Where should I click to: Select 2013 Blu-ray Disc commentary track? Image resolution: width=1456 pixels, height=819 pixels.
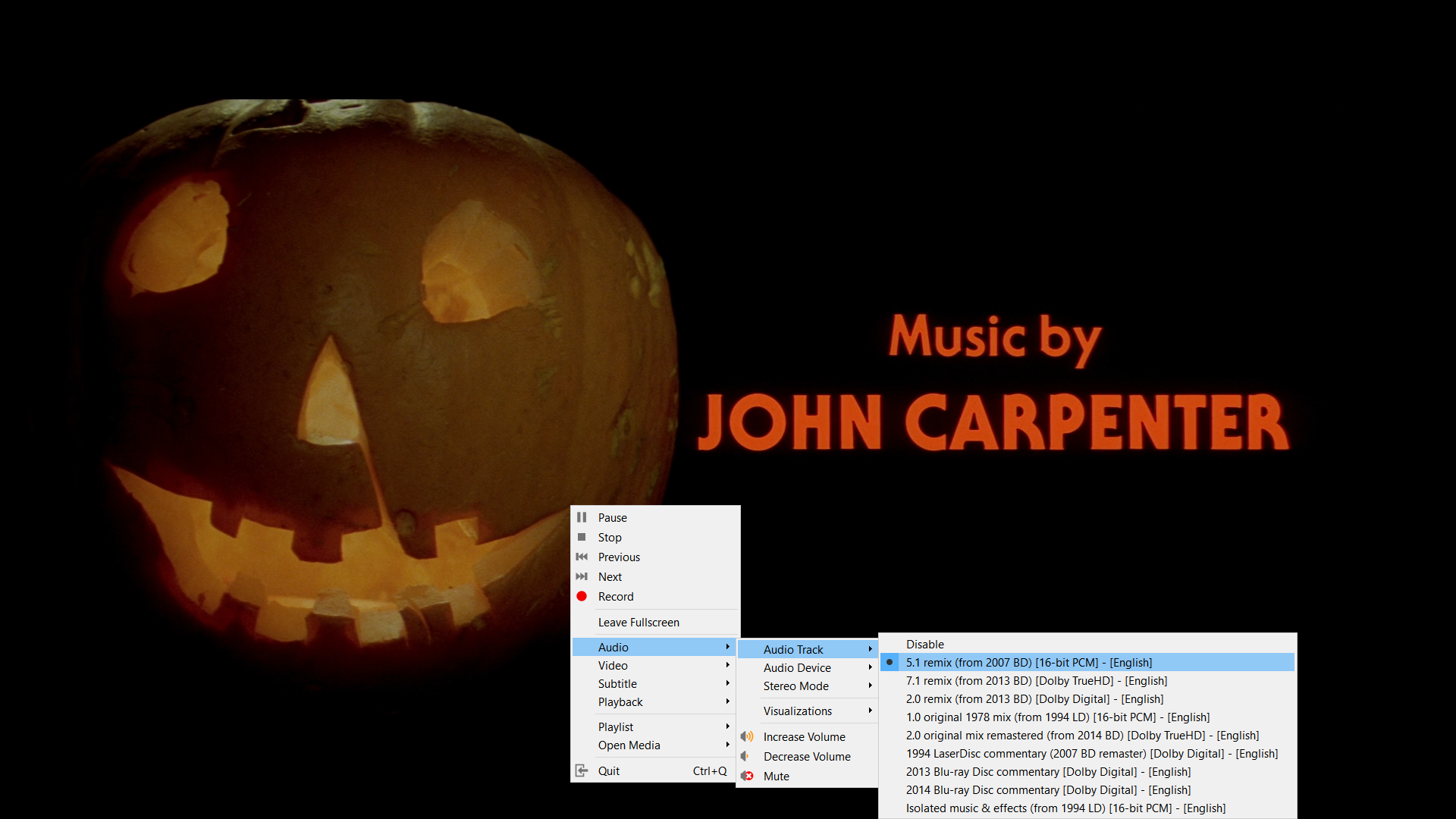(1087, 771)
